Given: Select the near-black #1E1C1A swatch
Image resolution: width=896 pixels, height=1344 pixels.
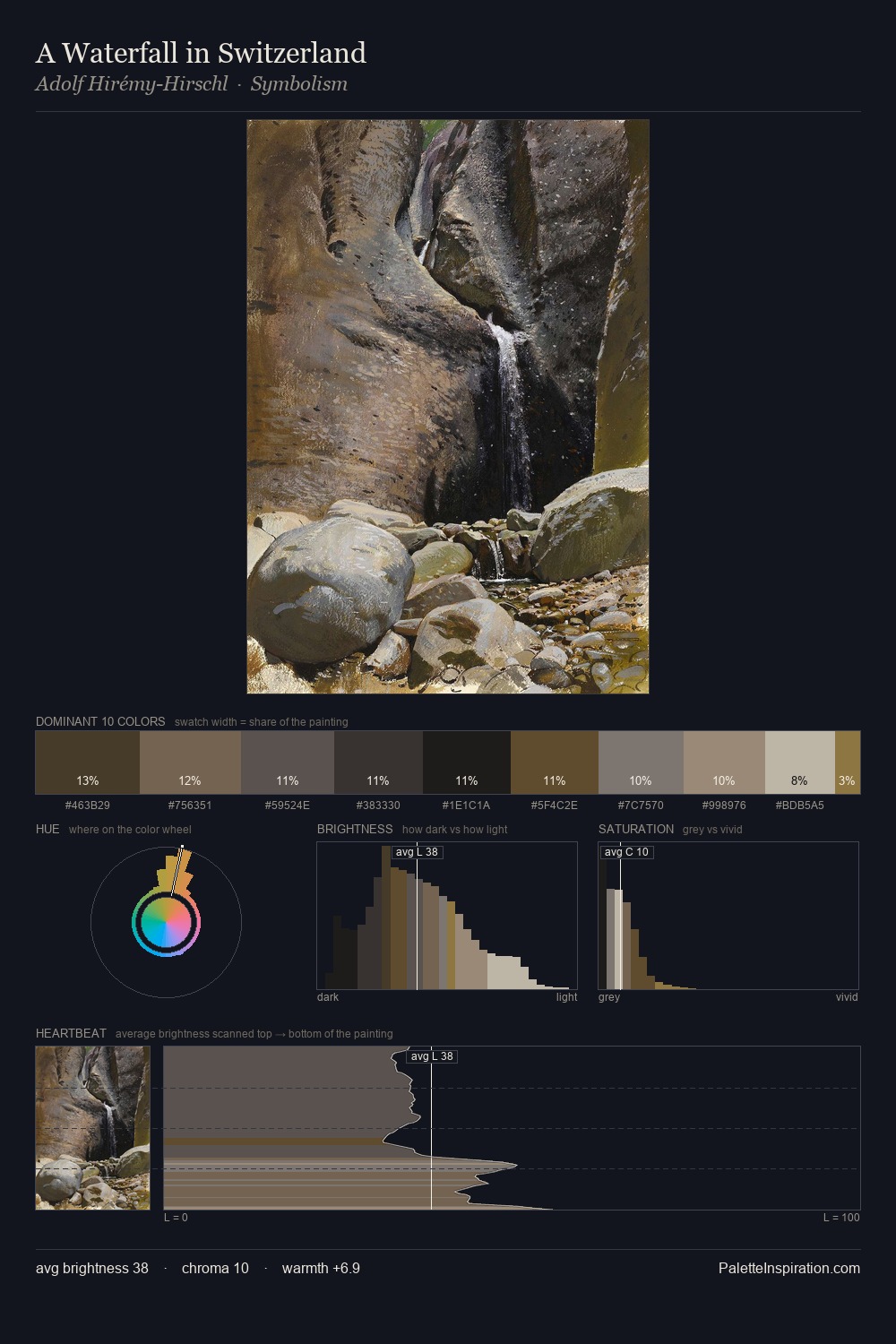Looking at the screenshot, I should point(467,762).
